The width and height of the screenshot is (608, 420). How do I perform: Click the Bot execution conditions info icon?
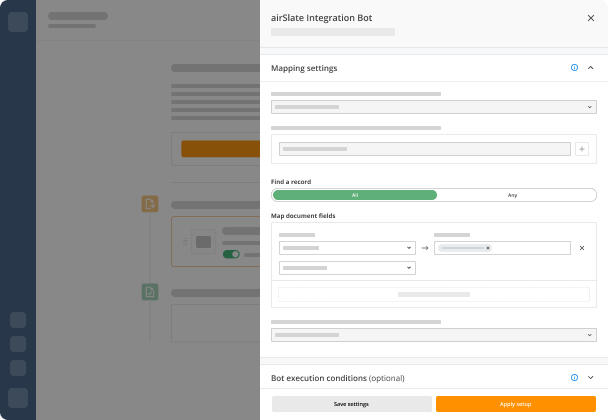pyautogui.click(x=574, y=377)
